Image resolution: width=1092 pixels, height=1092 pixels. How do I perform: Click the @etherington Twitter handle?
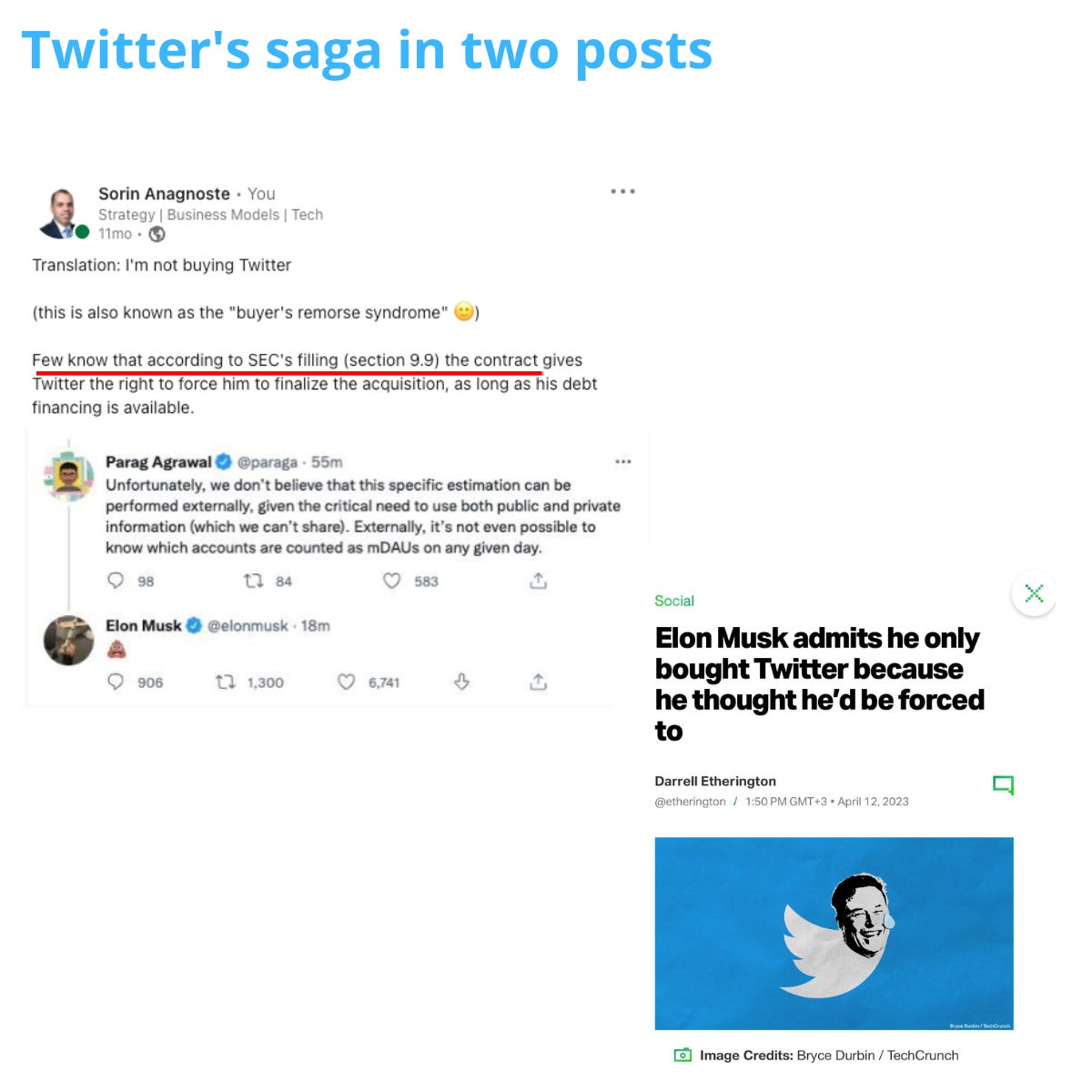click(x=690, y=802)
